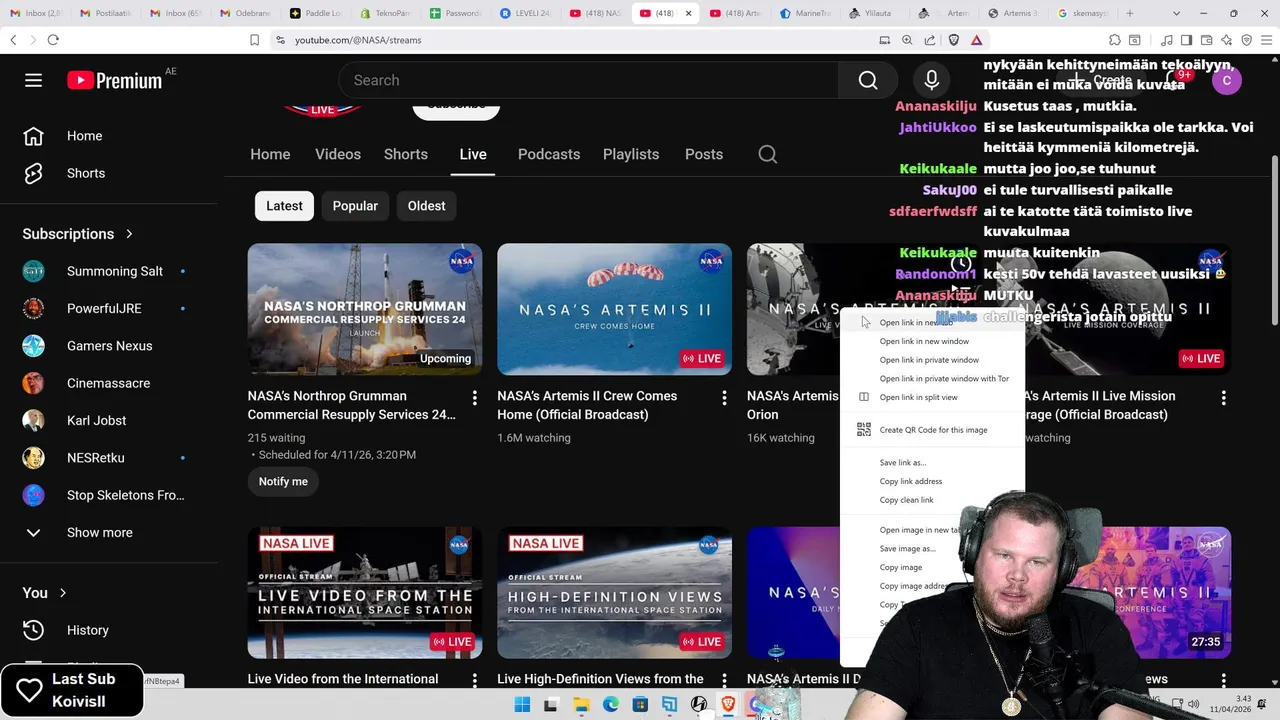Open options menu for Artemis II Live Mission video
The image size is (1280, 720).
pyautogui.click(x=1223, y=398)
